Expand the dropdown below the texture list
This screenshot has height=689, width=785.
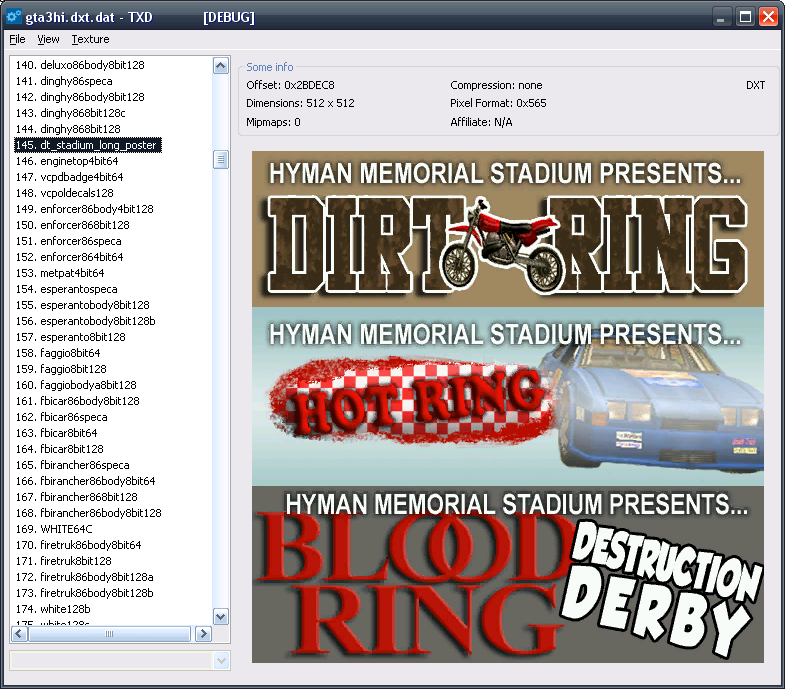(221, 661)
